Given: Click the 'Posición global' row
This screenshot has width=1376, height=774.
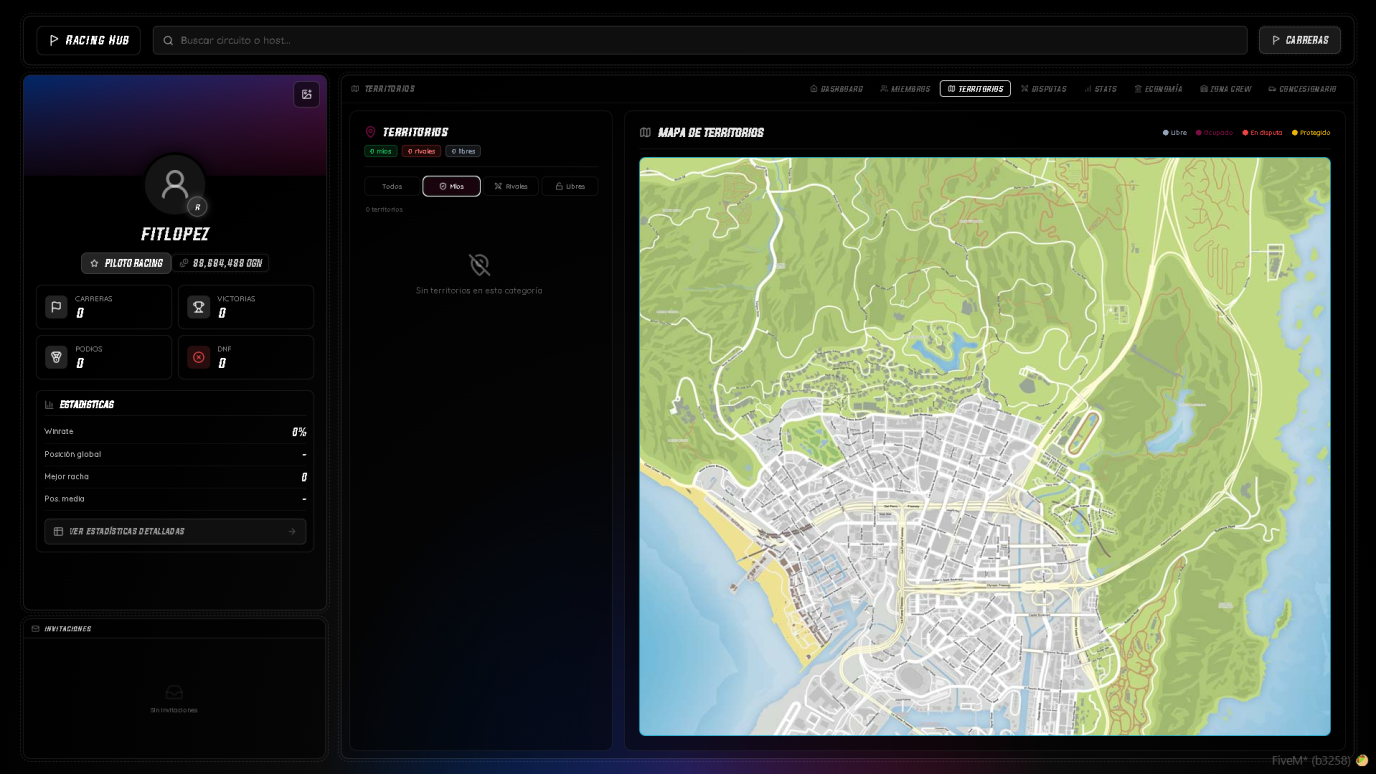Looking at the screenshot, I should pyautogui.click(x=175, y=454).
